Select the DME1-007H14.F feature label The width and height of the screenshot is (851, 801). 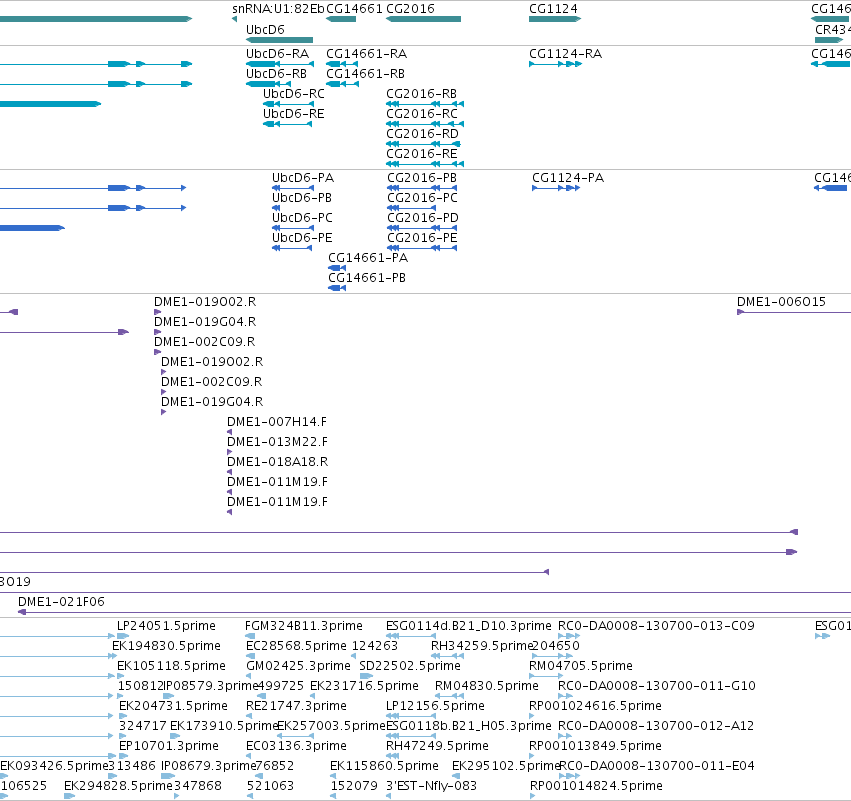(x=277, y=422)
